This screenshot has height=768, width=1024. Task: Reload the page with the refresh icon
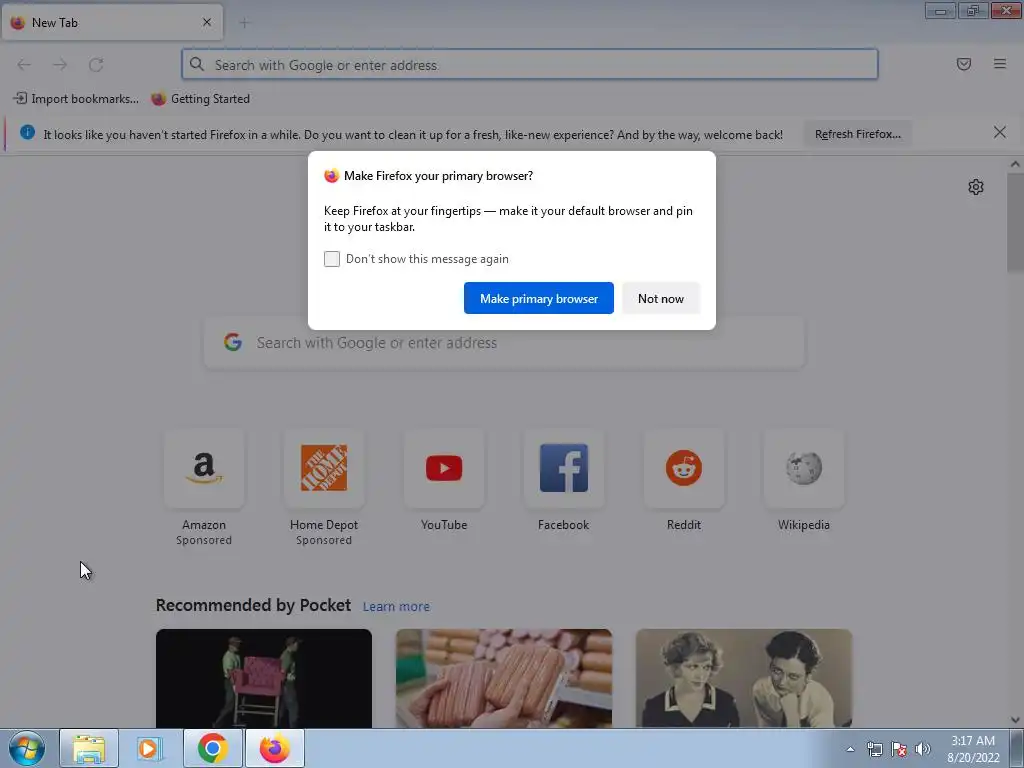coord(96,65)
